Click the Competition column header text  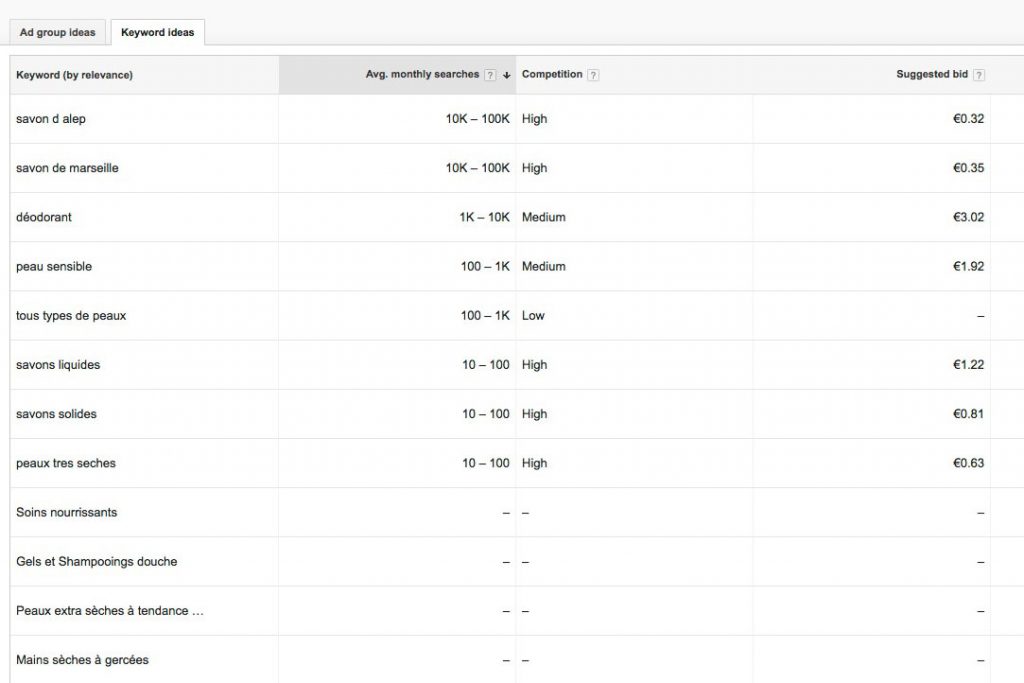pos(552,74)
